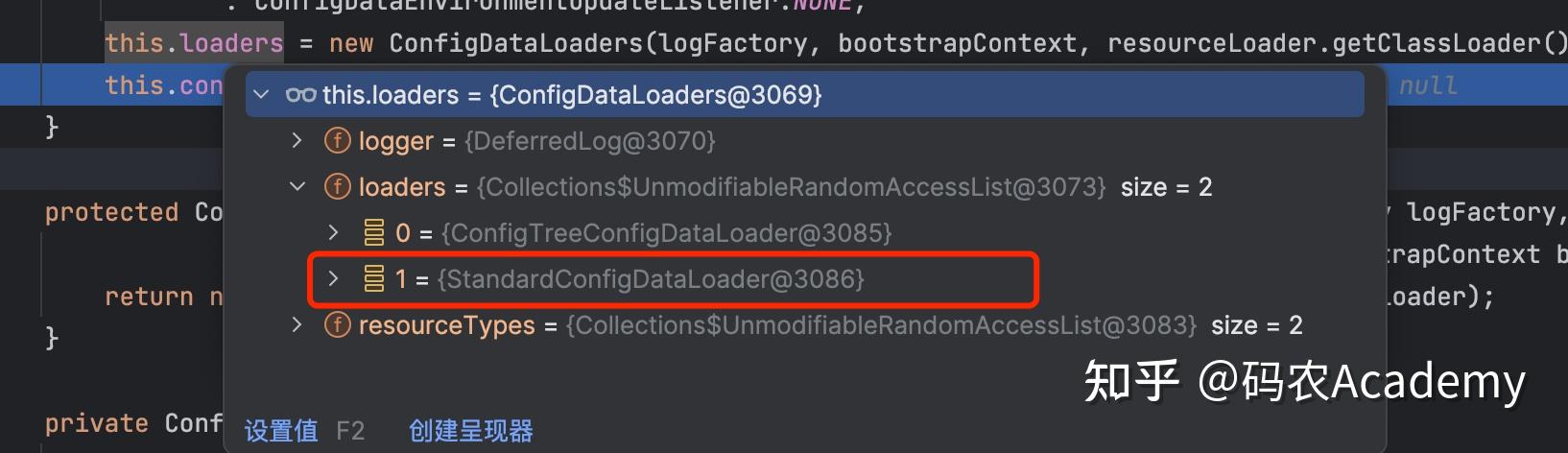Click the ConfigDataLoaders constructor call in code
The width and height of the screenshot is (1568, 453).
coord(515,43)
